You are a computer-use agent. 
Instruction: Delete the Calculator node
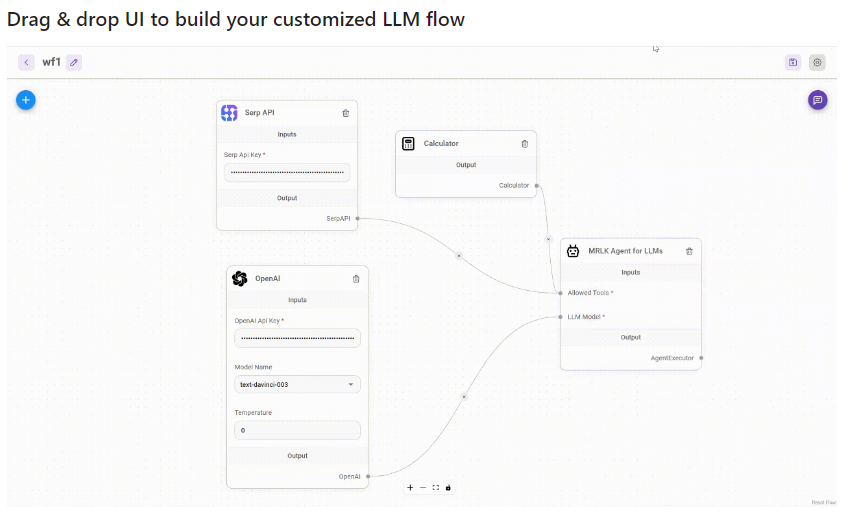[x=524, y=144]
